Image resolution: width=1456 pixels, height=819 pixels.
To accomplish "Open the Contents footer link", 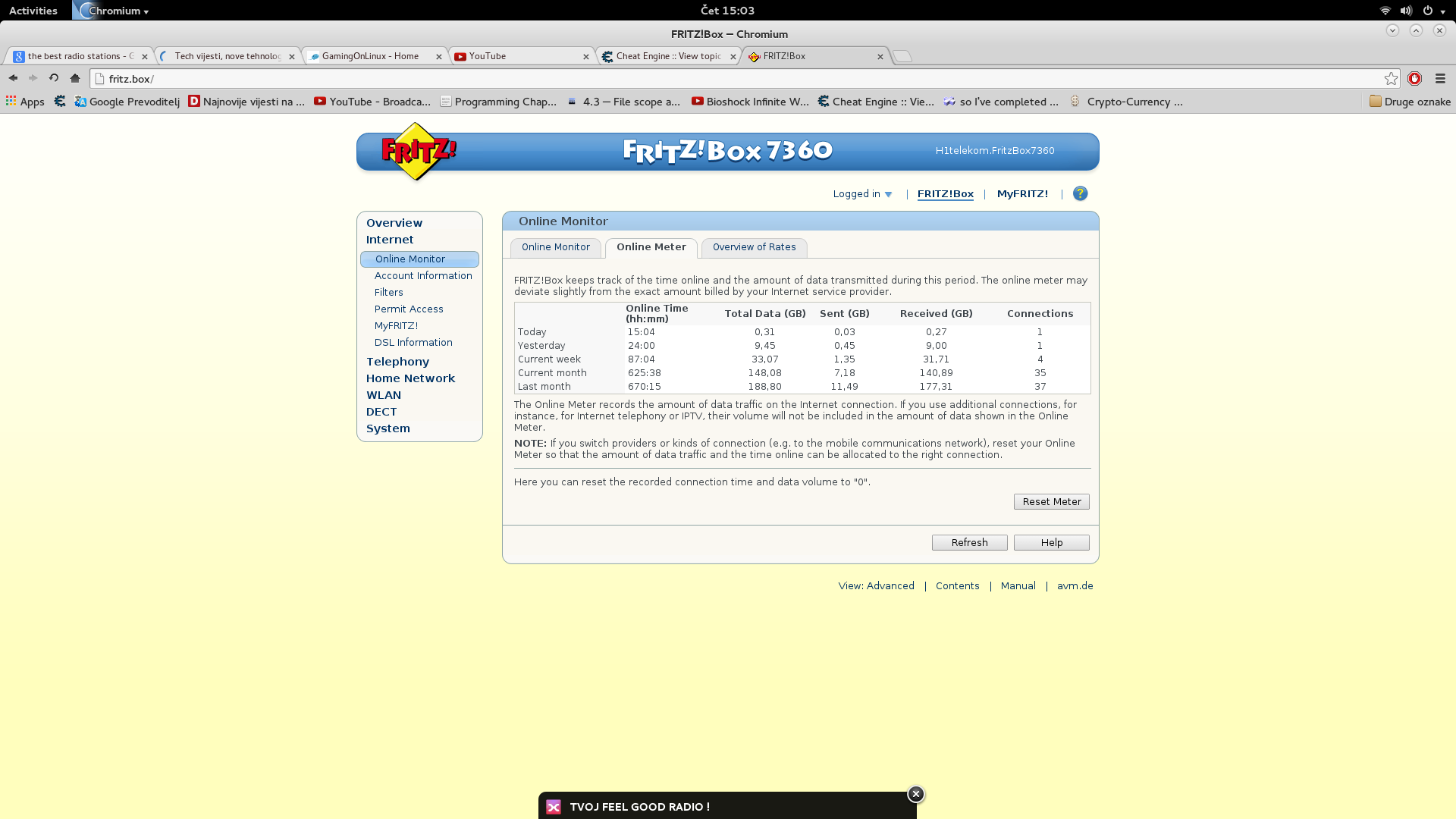I will pos(958,586).
